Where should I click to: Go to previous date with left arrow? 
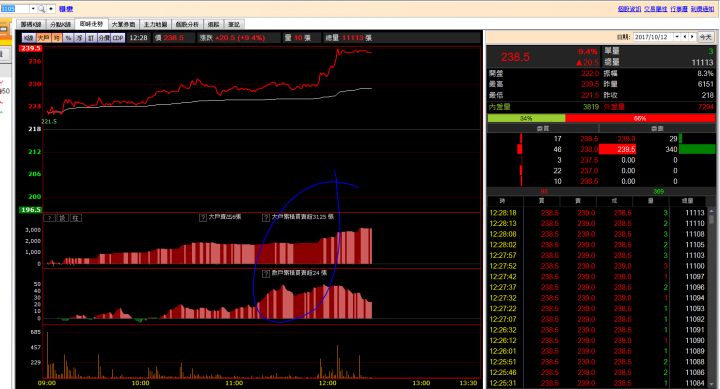click(x=685, y=37)
